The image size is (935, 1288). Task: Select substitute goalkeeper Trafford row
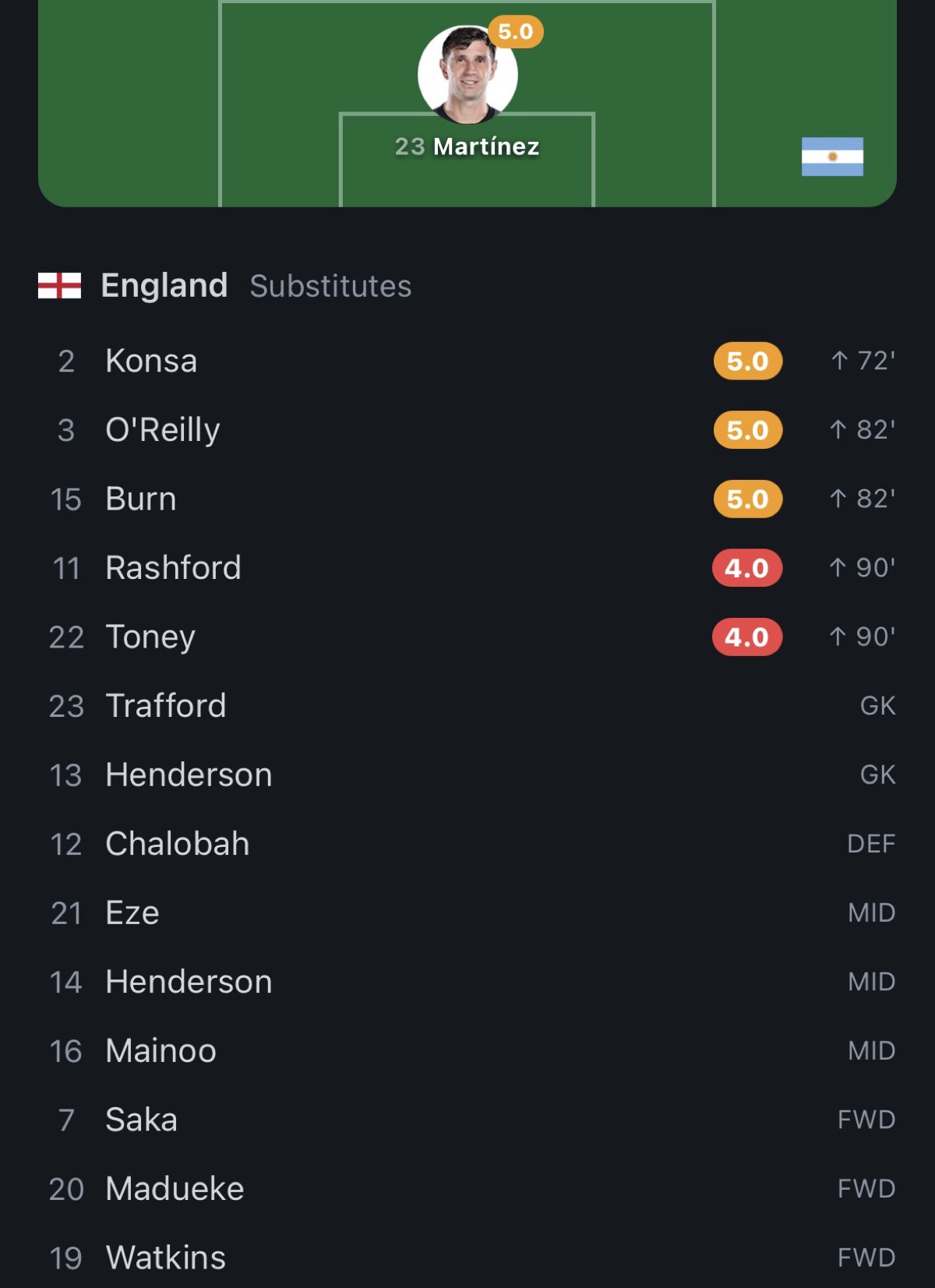pyautogui.click(x=467, y=706)
